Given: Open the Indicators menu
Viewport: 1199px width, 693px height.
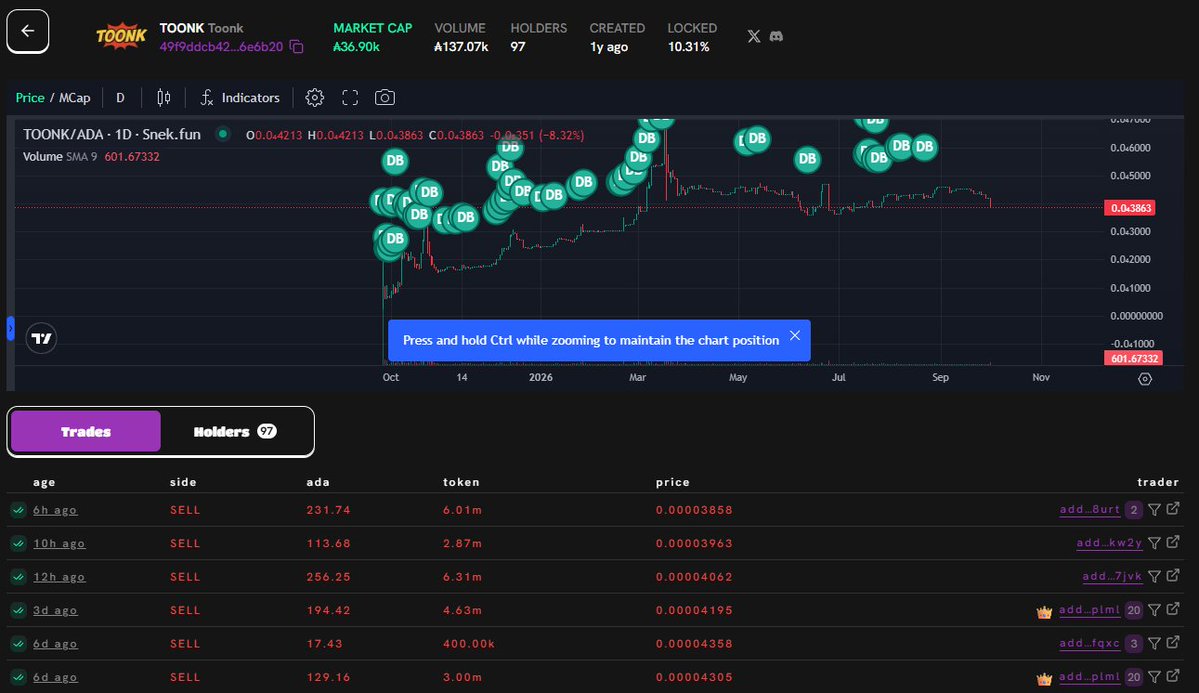Looking at the screenshot, I should point(240,97).
